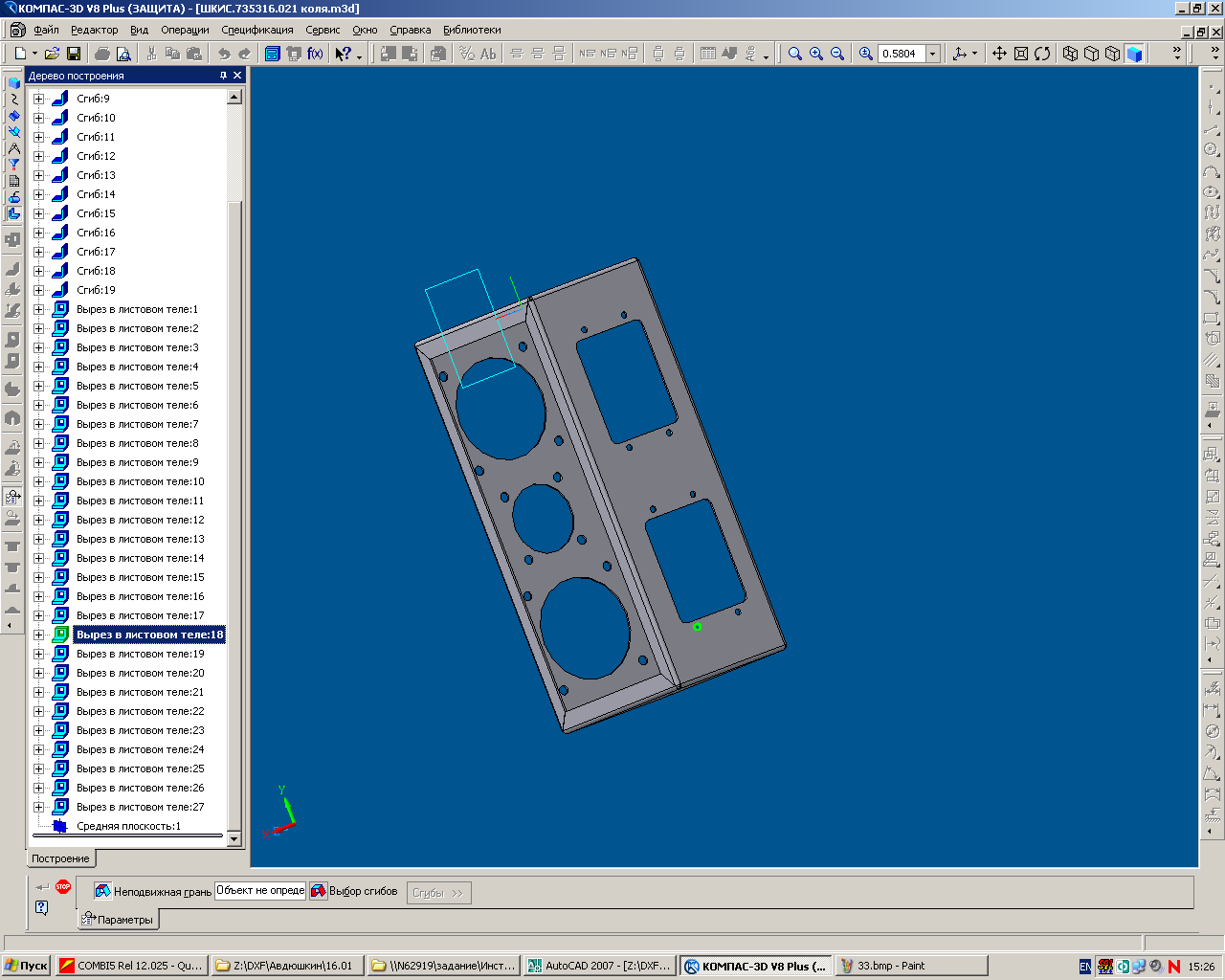
Task: Select Вырез в листовом теле:22 in tree
Action: (x=141, y=711)
